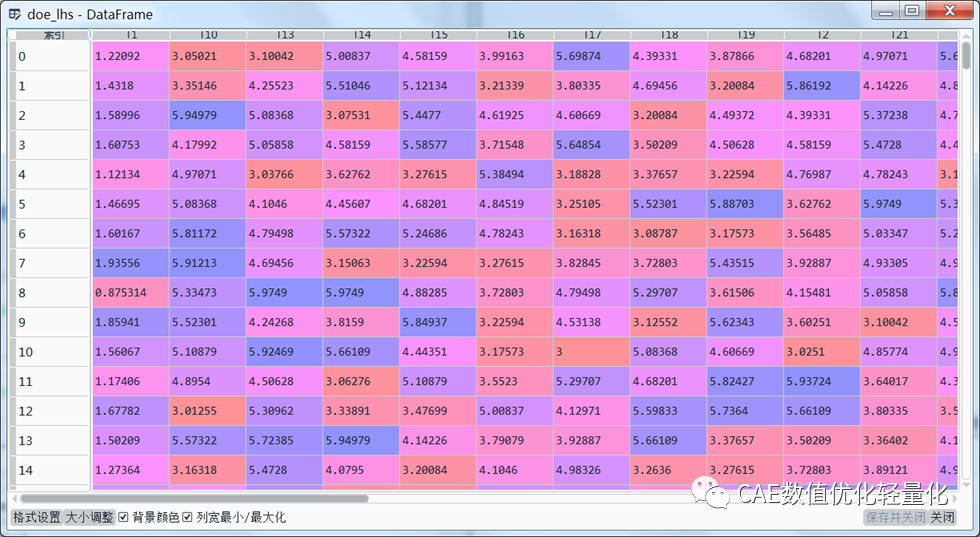This screenshot has height=537, width=980.
Task: Select the cell with value 4.17992
Action: coord(208,145)
